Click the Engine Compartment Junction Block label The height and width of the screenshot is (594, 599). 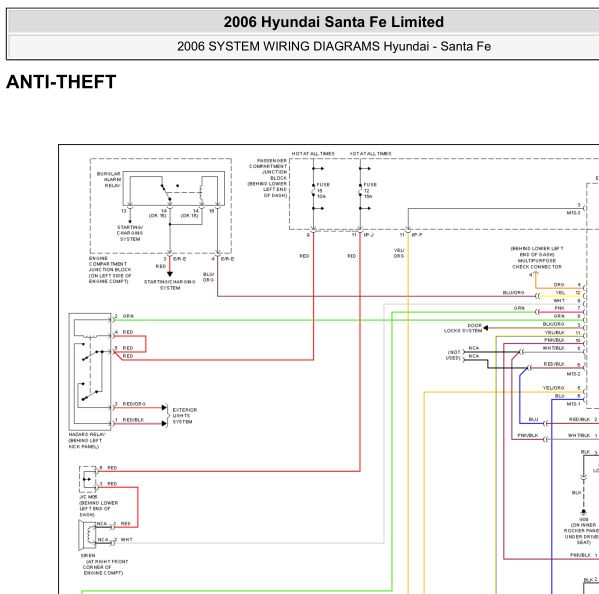pyautogui.click(x=110, y=270)
